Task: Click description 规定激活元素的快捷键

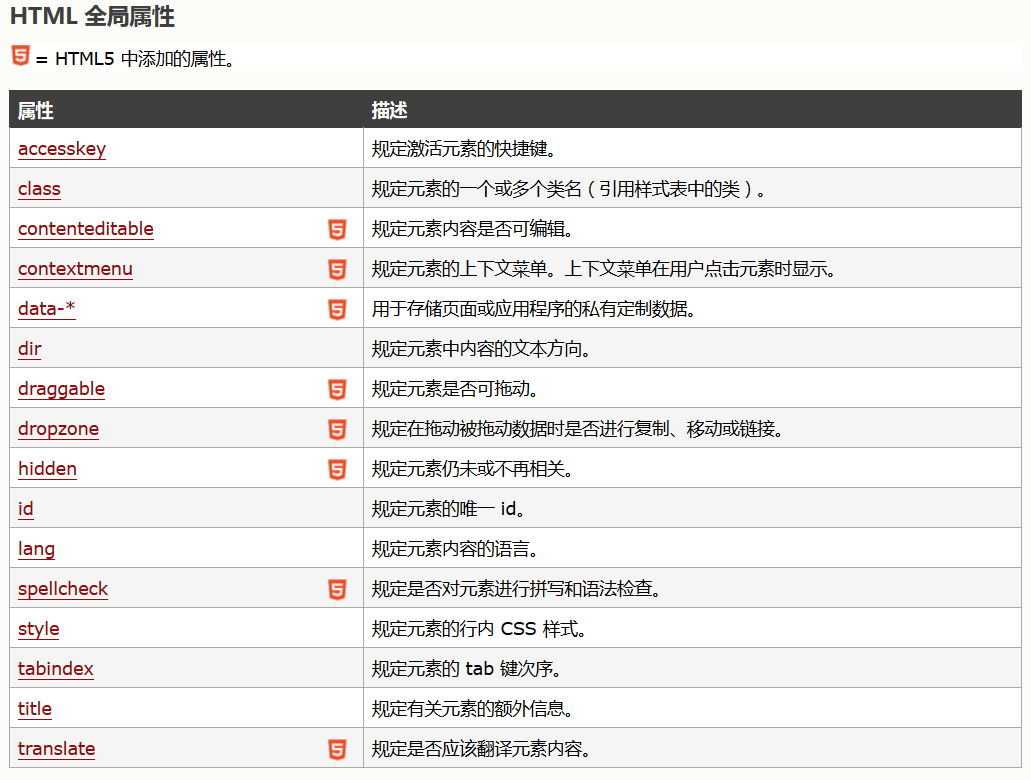Action: coord(464,149)
